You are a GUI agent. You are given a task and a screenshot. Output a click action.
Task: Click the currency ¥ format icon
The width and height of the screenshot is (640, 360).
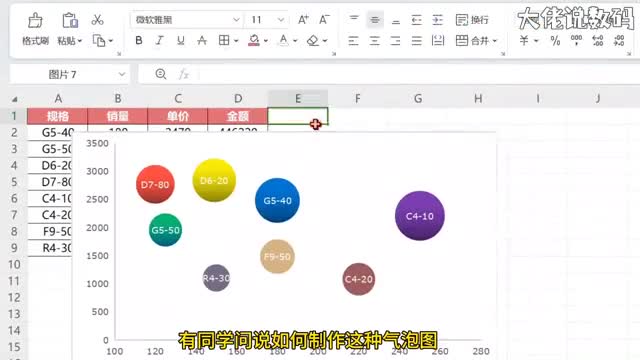524,40
